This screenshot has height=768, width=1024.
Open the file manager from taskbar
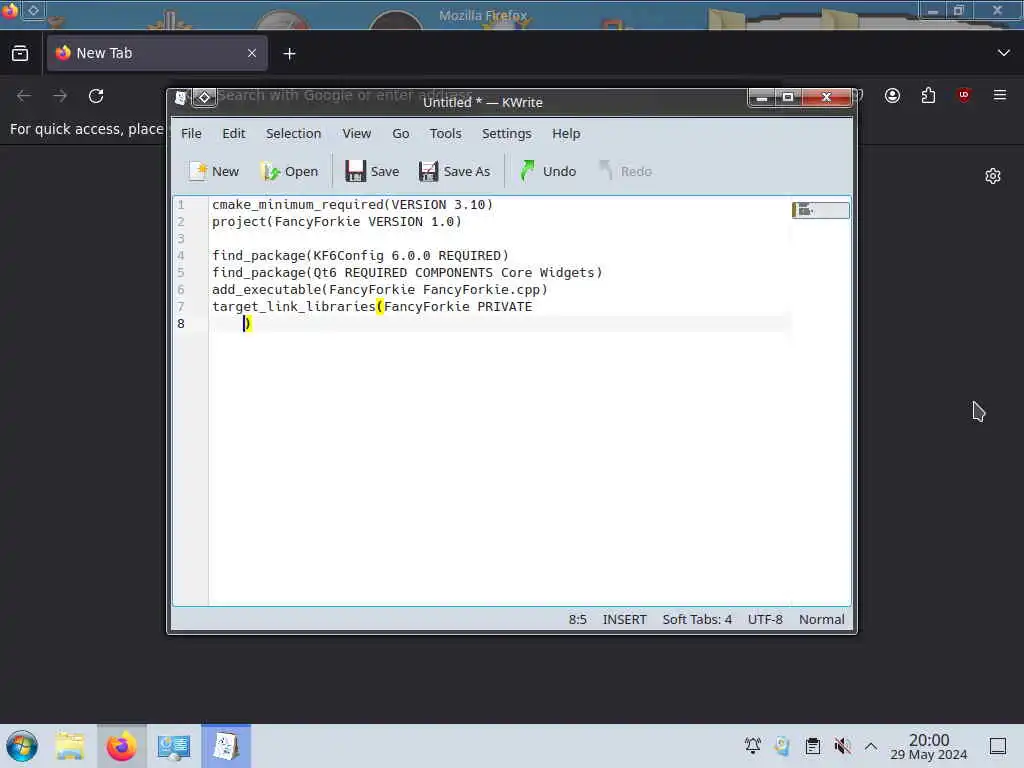(70, 746)
